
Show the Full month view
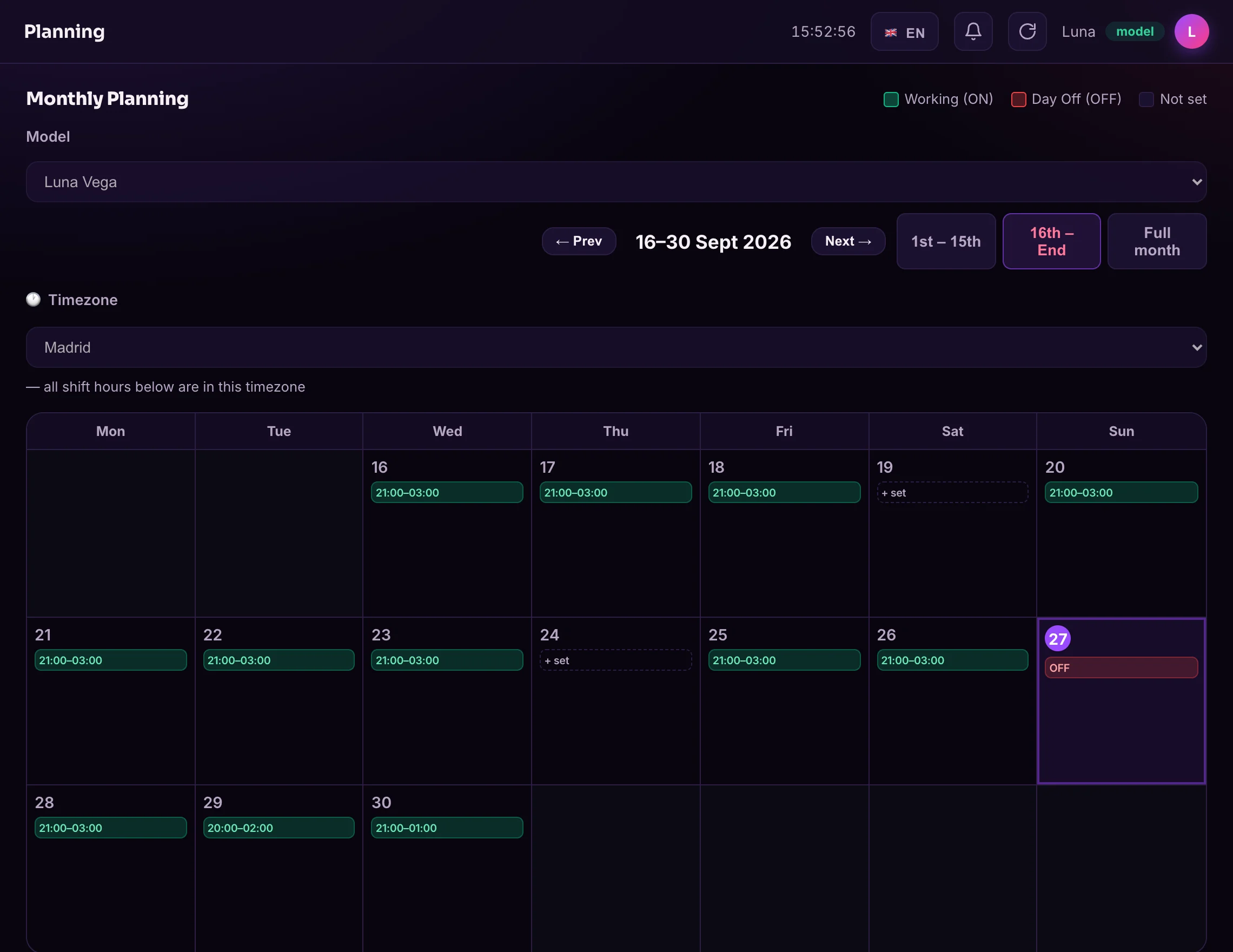[1157, 241]
